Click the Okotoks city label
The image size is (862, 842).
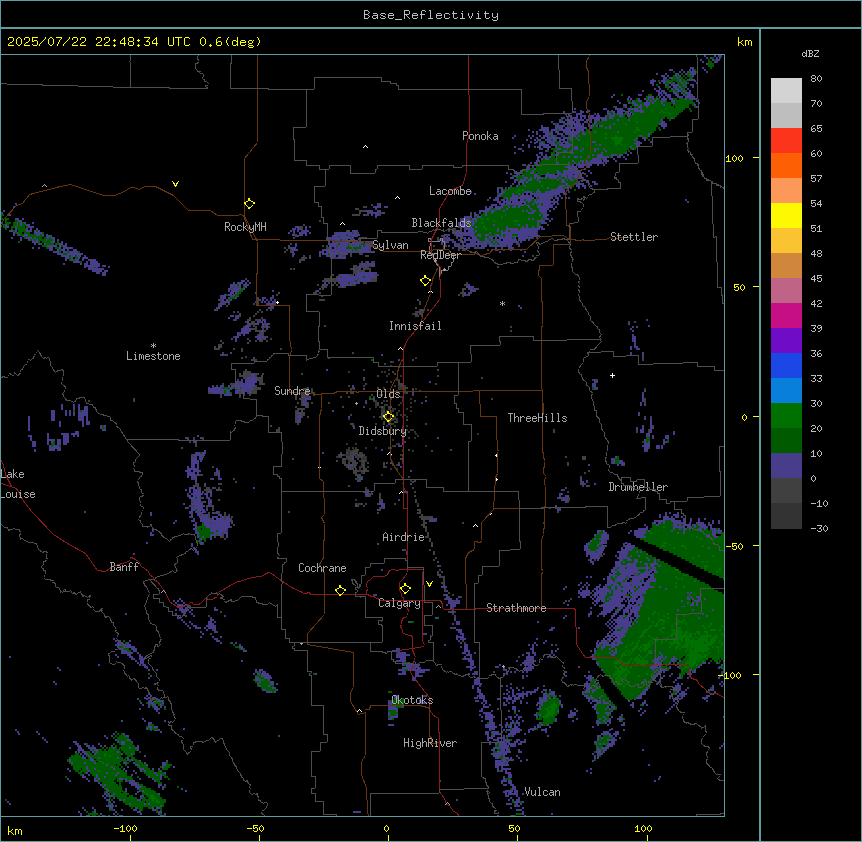tap(412, 700)
